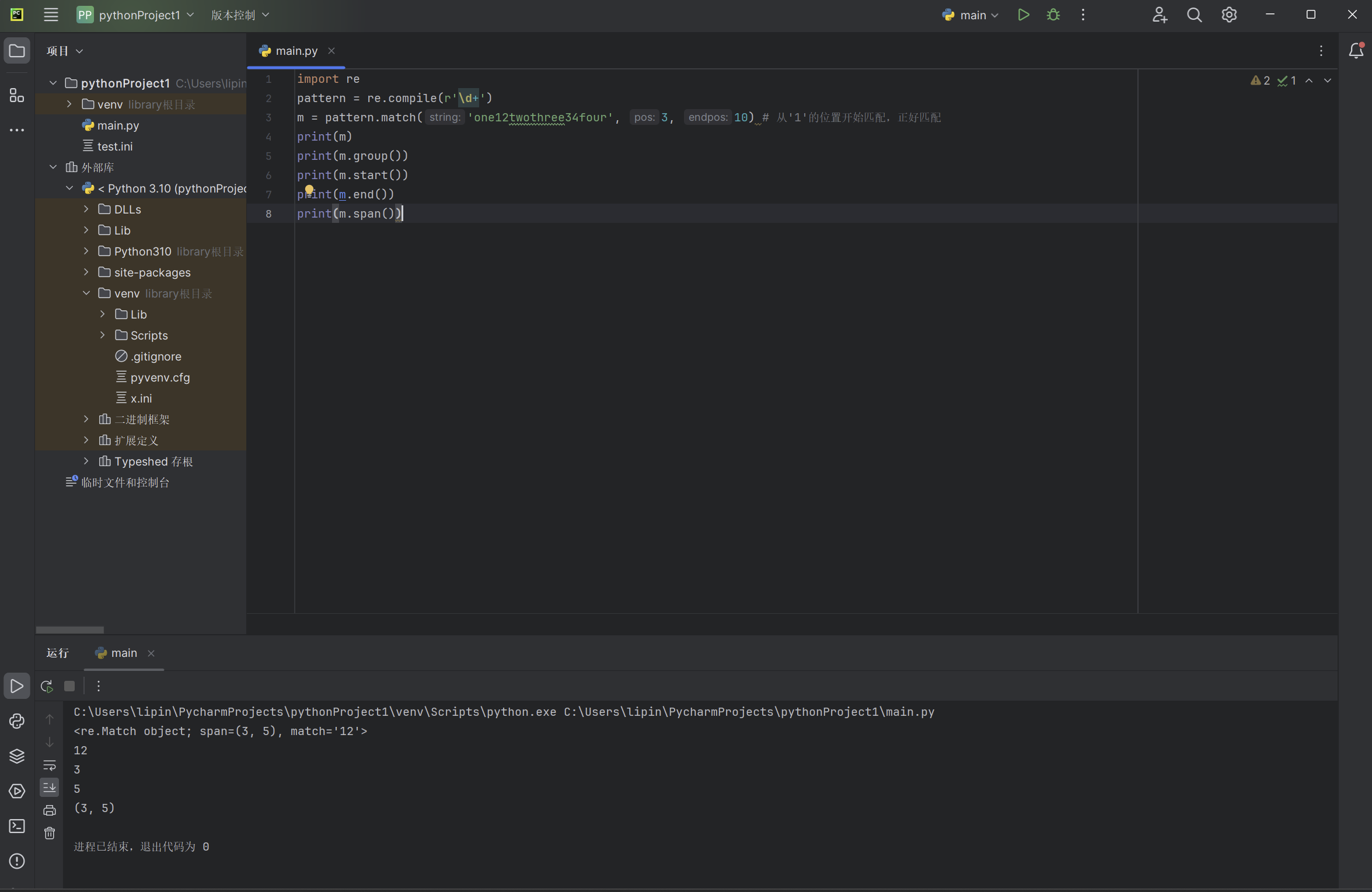
Task: Go to next highlighted error arrow
Action: 1328,81
